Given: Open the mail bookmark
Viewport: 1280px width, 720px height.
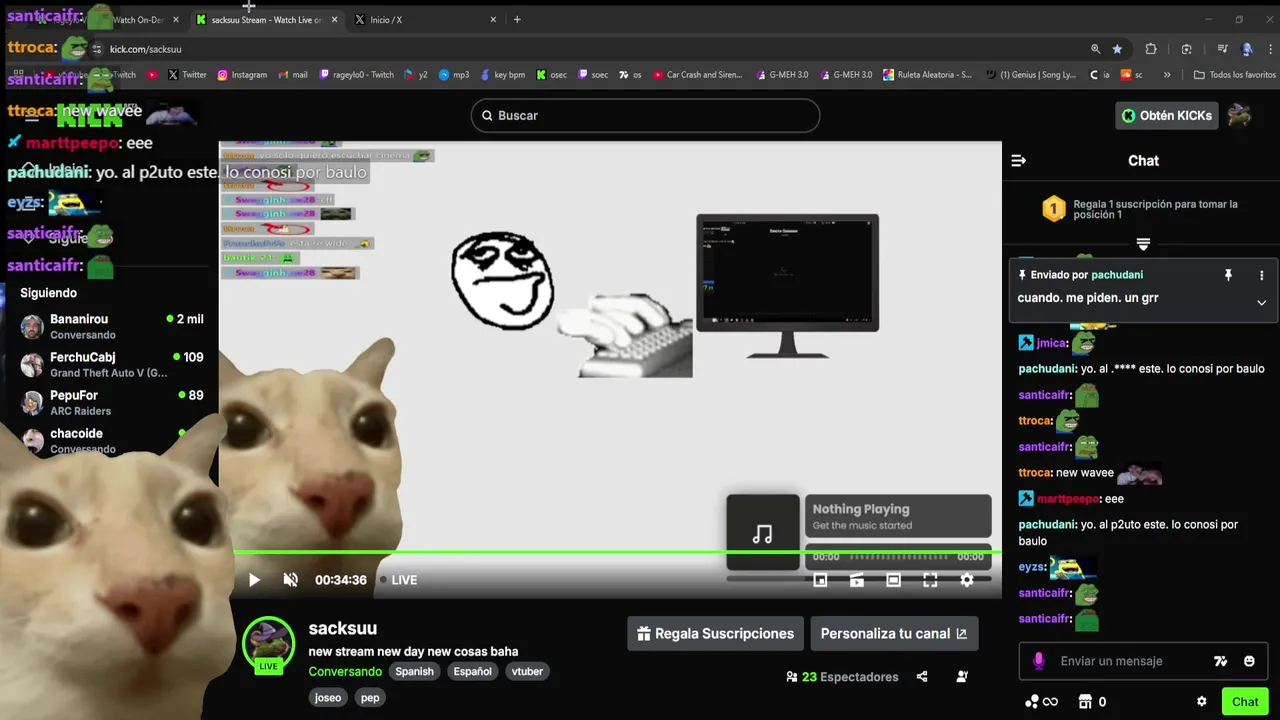Looking at the screenshot, I should tap(292, 75).
